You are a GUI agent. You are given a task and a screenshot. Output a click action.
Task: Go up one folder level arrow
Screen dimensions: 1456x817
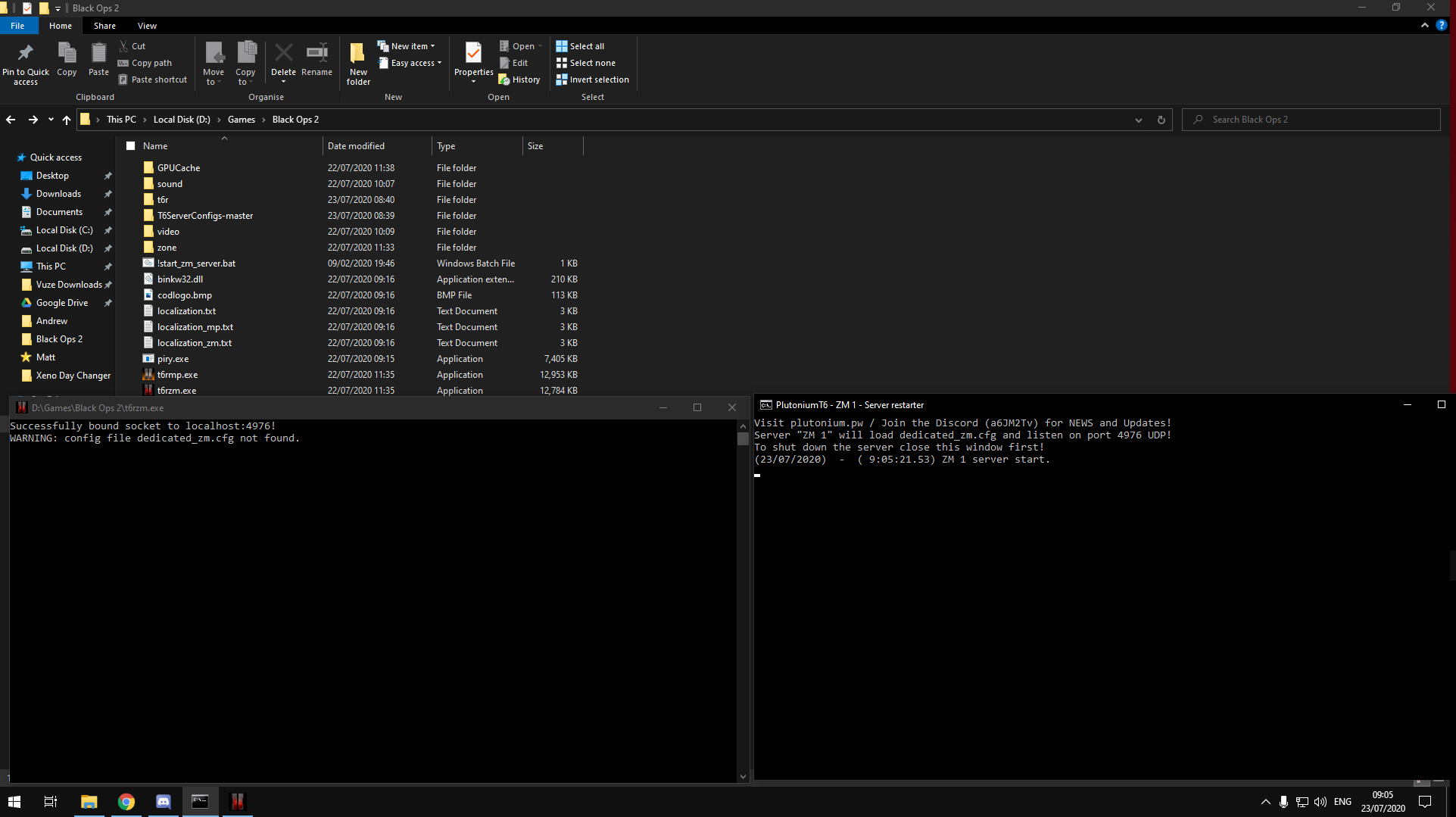pyautogui.click(x=67, y=120)
